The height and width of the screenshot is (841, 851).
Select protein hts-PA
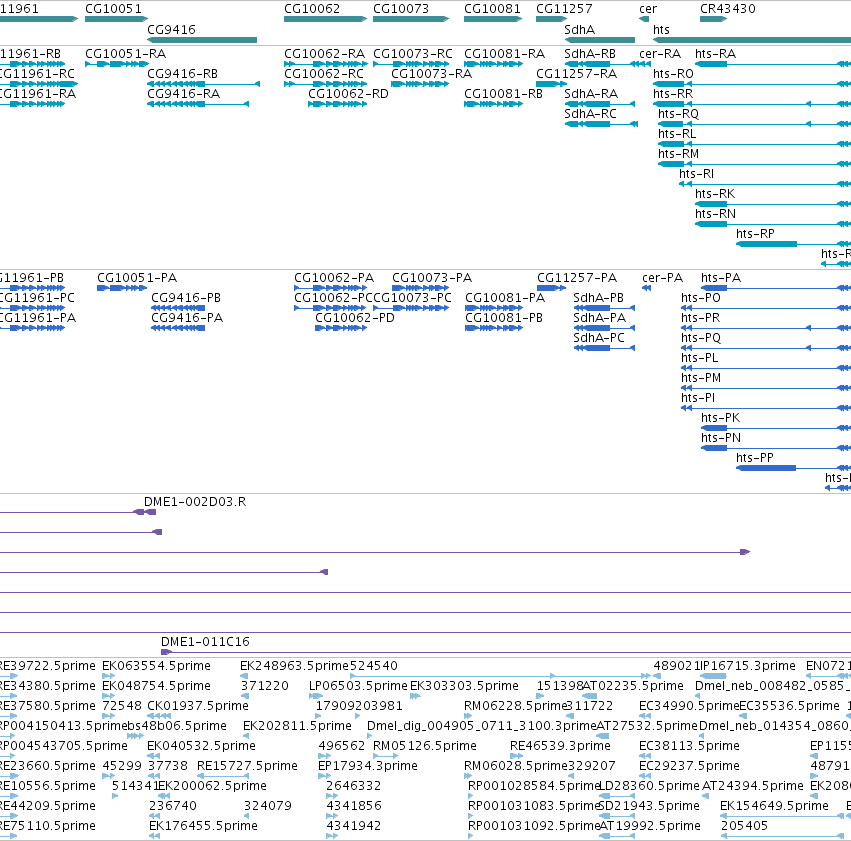click(x=721, y=278)
